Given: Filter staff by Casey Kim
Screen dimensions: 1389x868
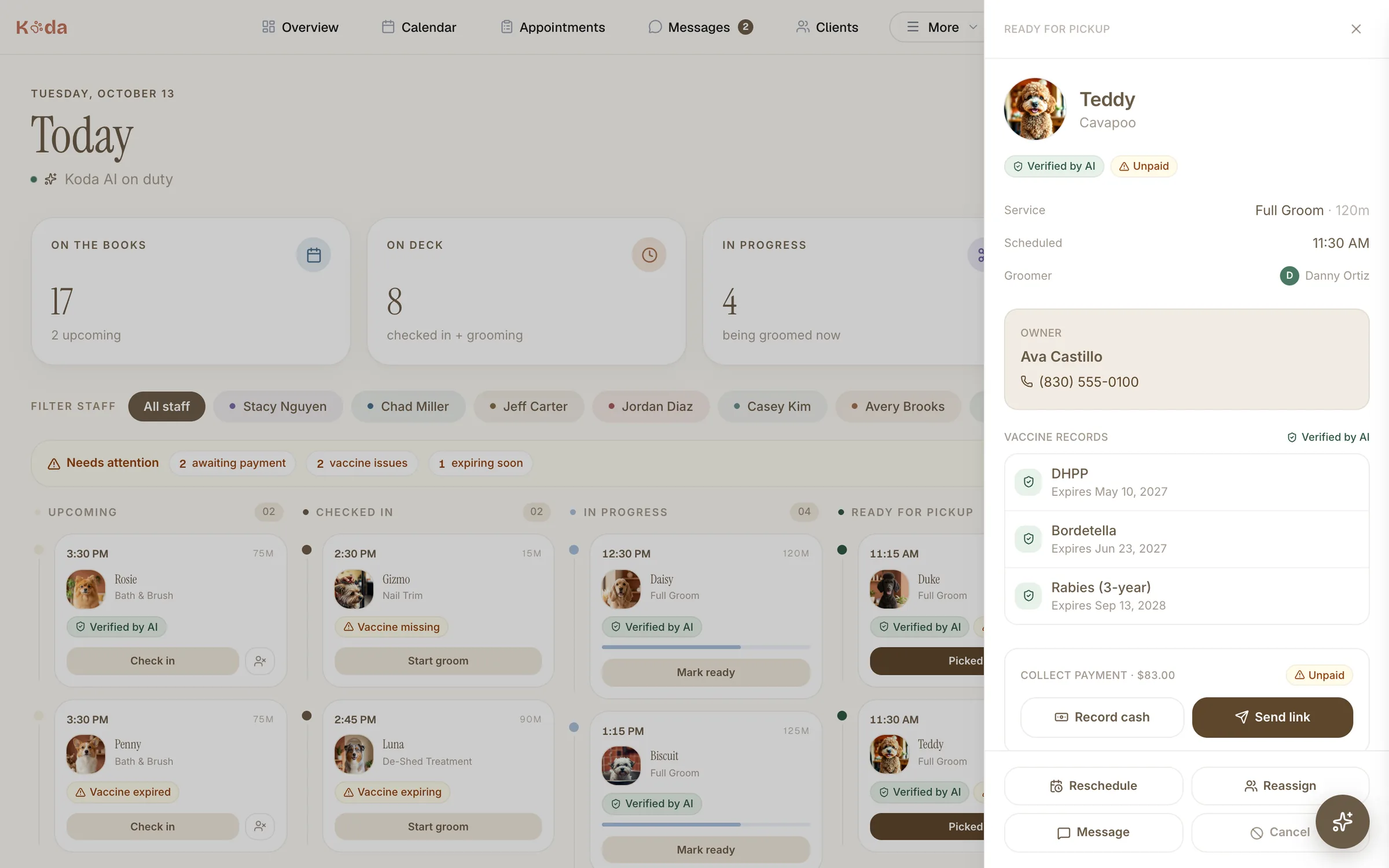Looking at the screenshot, I should coord(772,406).
